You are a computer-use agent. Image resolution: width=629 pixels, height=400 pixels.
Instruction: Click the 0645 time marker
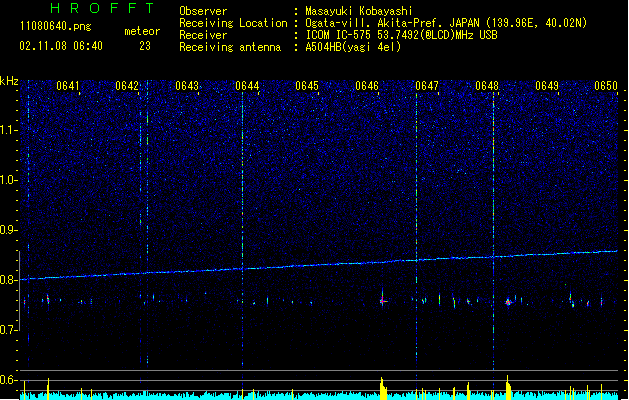pyautogui.click(x=307, y=86)
